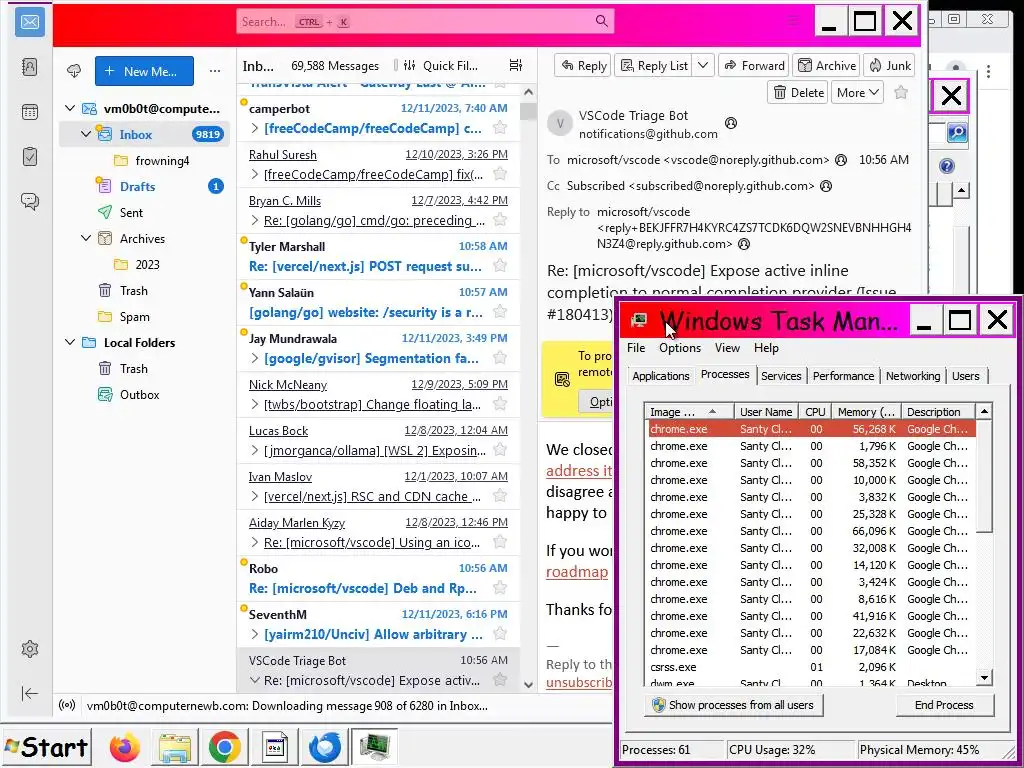1024x768 pixels.
Task: Open folder pane options three-dot menu
Action: click(x=215, y=71)
